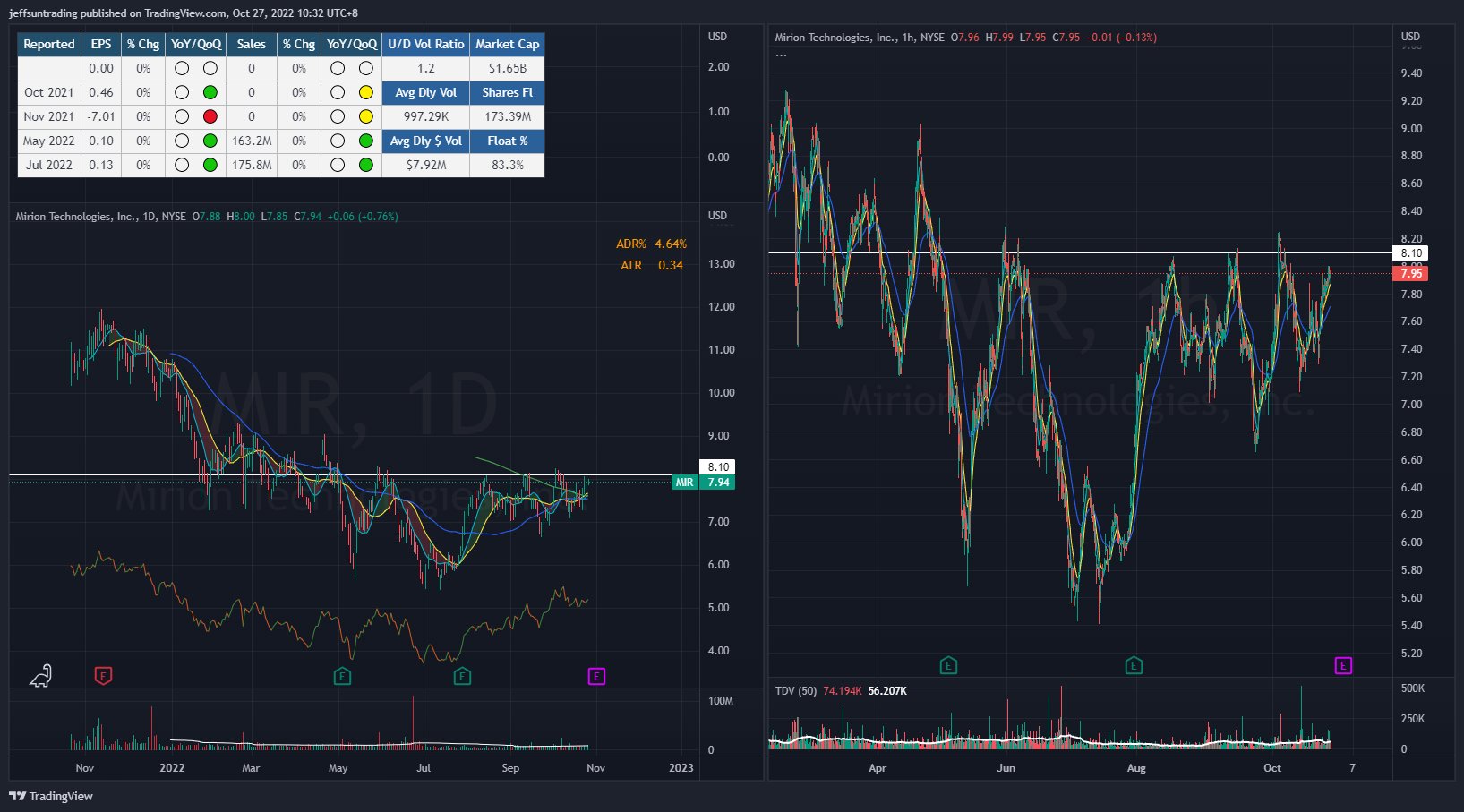This screenshot has height=812, width=1464.
Task: Click the Market Cap header cell
Action: click(508, 44)
